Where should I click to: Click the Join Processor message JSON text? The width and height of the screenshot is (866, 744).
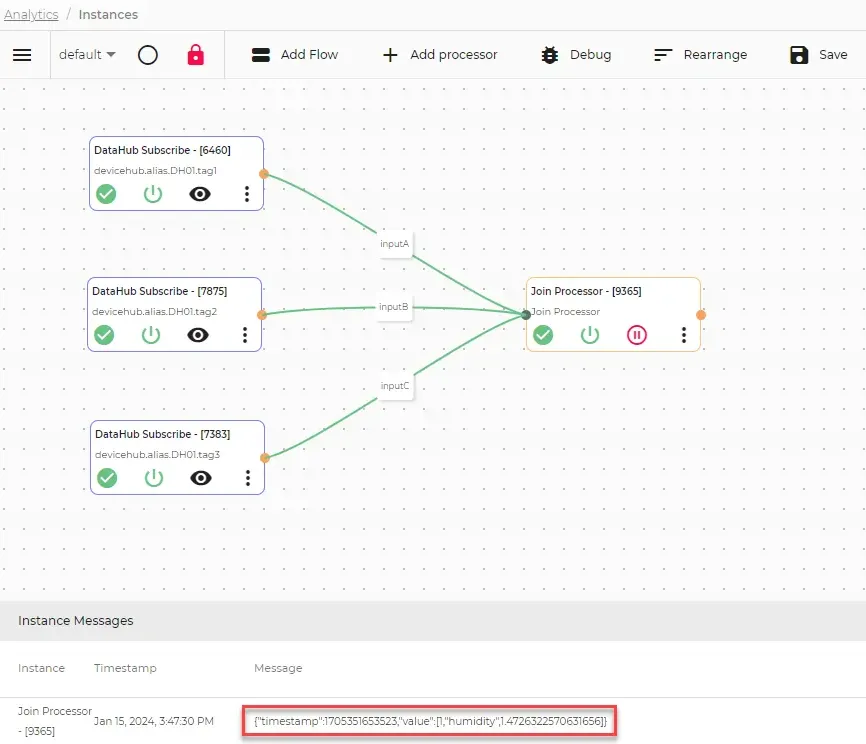tap(430, 721)
